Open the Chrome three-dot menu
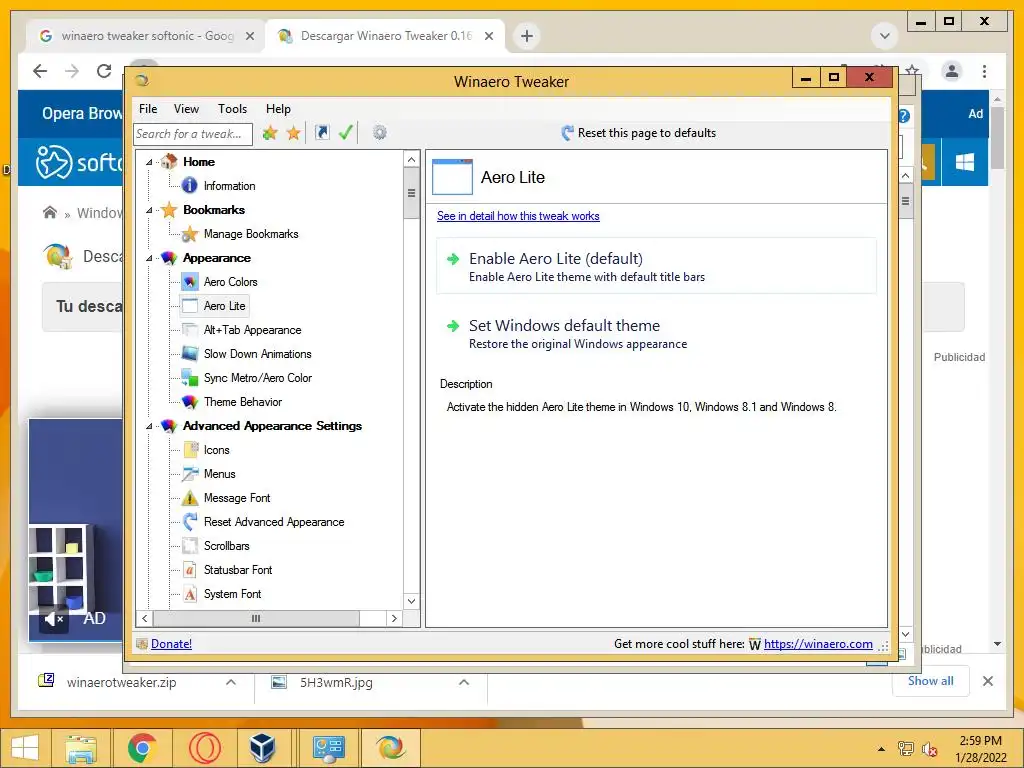The image size is (1024, 768). [984, 71]
